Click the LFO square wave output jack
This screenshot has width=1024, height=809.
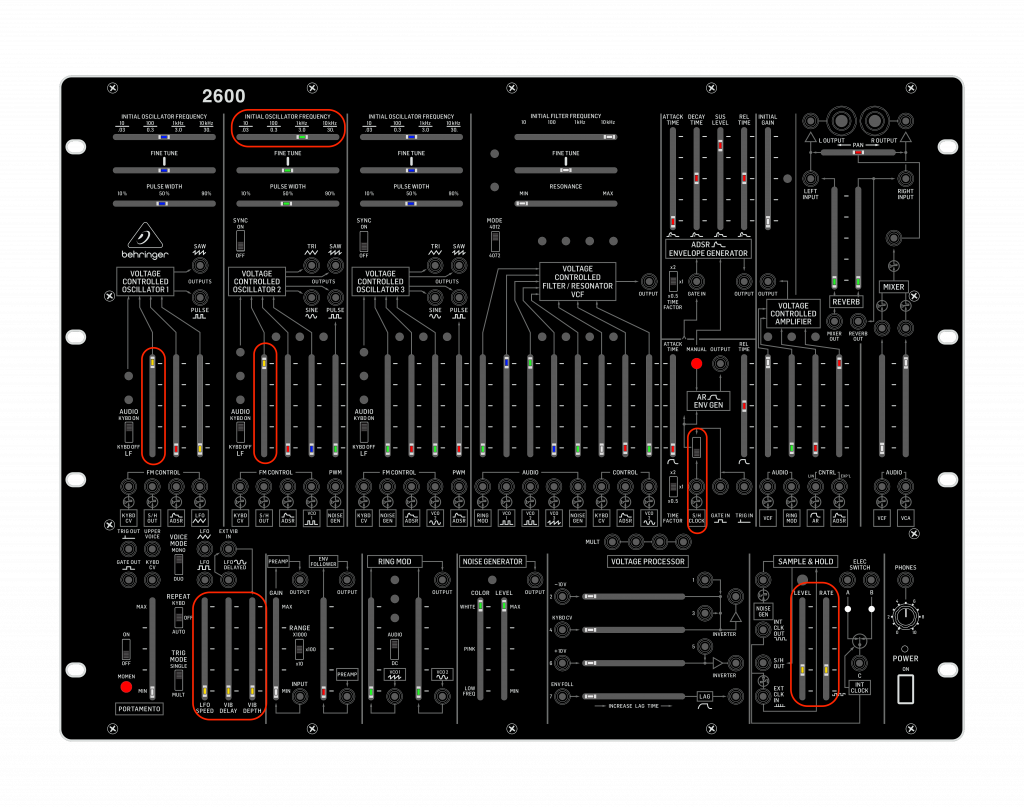[205, 579]
